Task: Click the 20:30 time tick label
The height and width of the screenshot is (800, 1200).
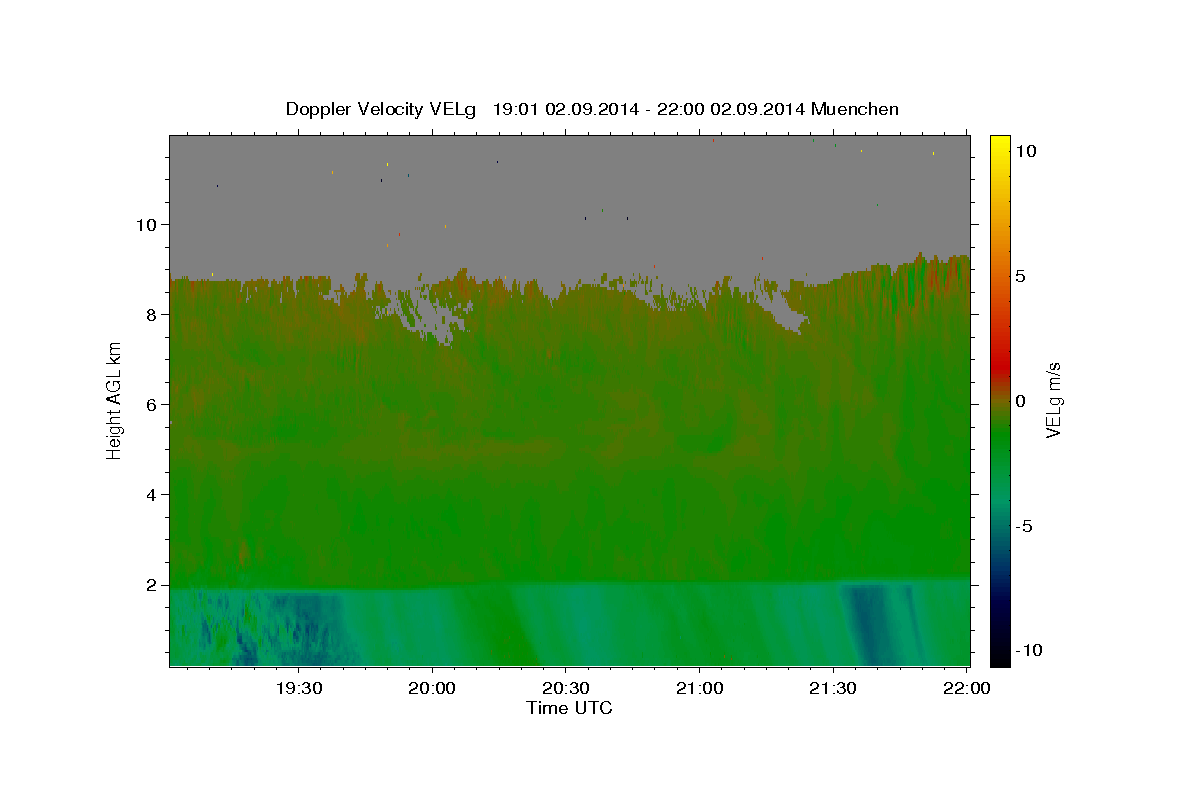Action: [x=565, y=689]
